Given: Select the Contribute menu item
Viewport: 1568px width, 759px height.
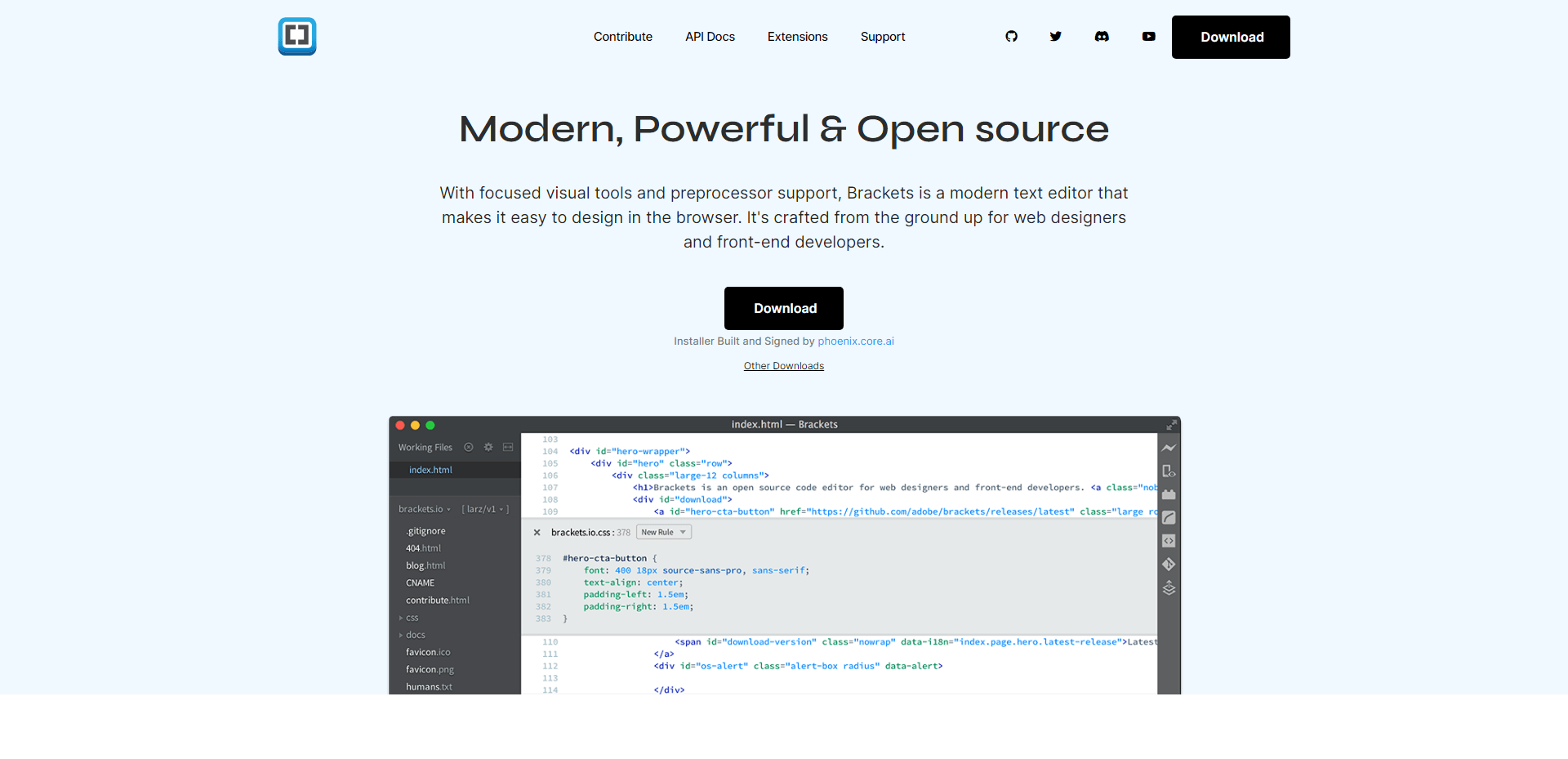Looking at the screenshot, I should [623, 37].
